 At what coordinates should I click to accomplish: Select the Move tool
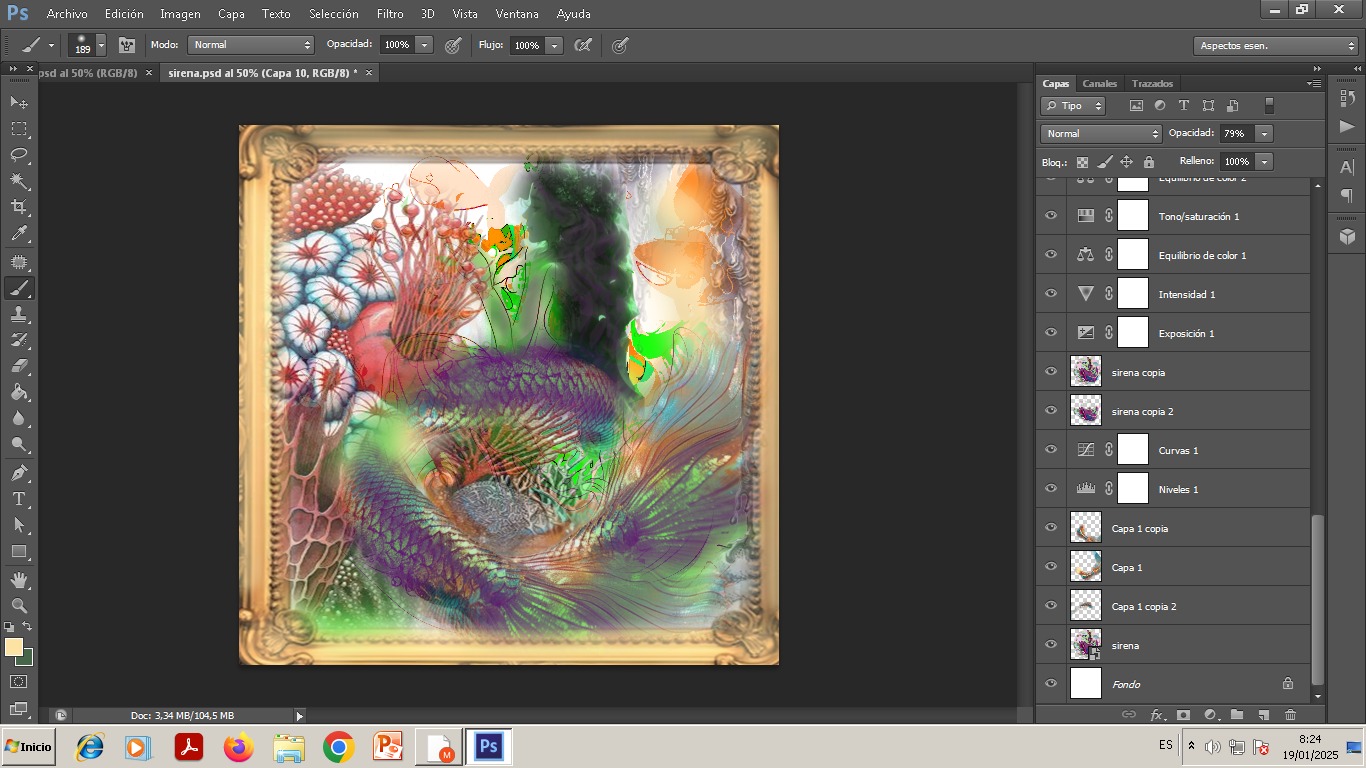coord(19,102)
